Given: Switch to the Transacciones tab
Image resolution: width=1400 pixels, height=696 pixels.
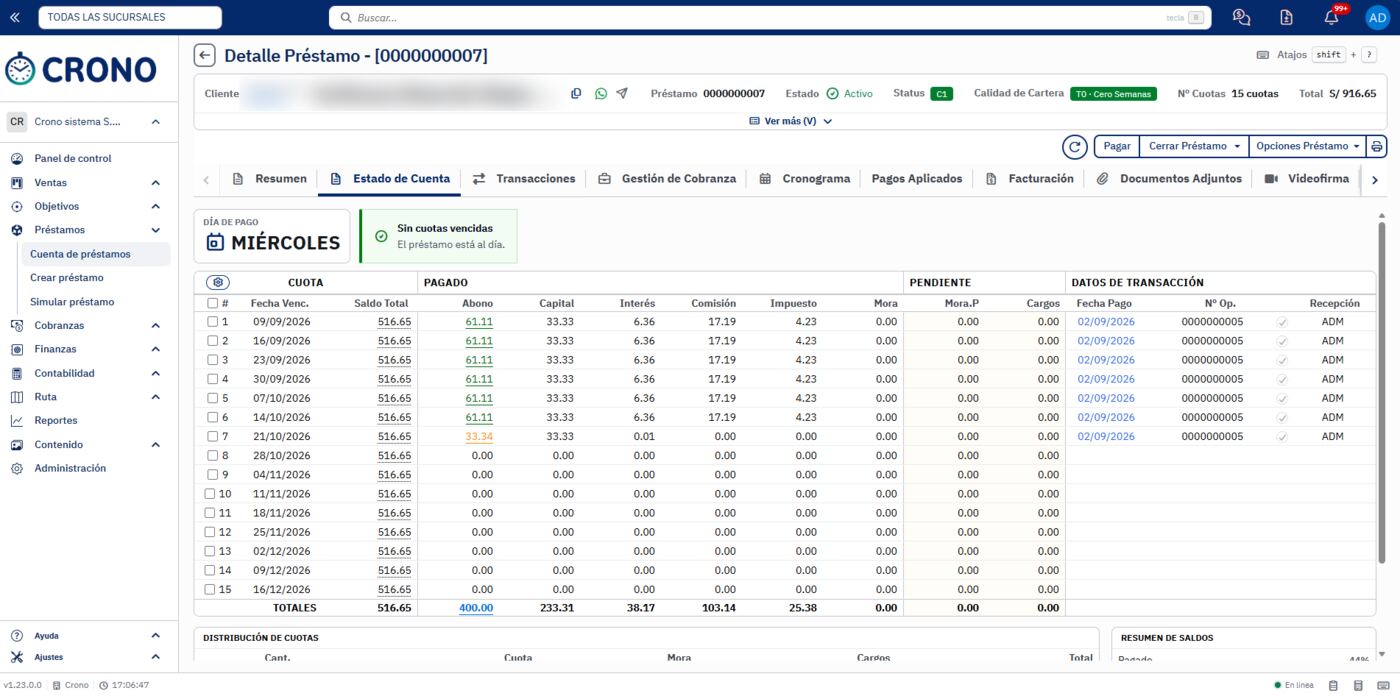Looking at the screenshot, I should coord(524,179).
